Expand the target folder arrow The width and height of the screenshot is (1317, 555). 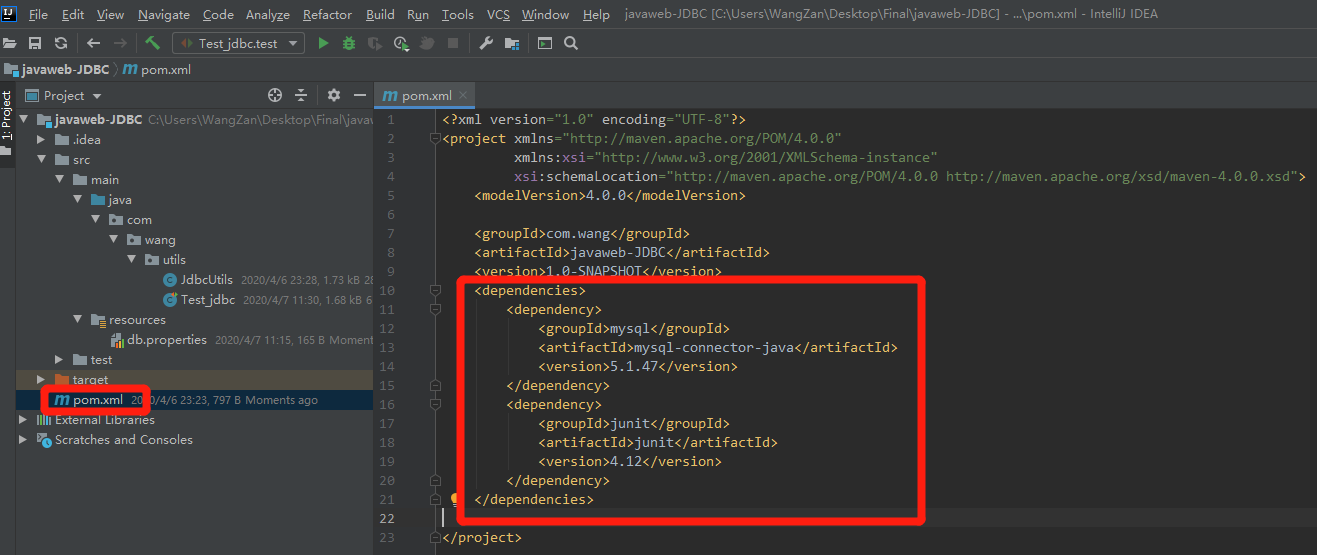[43, 379]
